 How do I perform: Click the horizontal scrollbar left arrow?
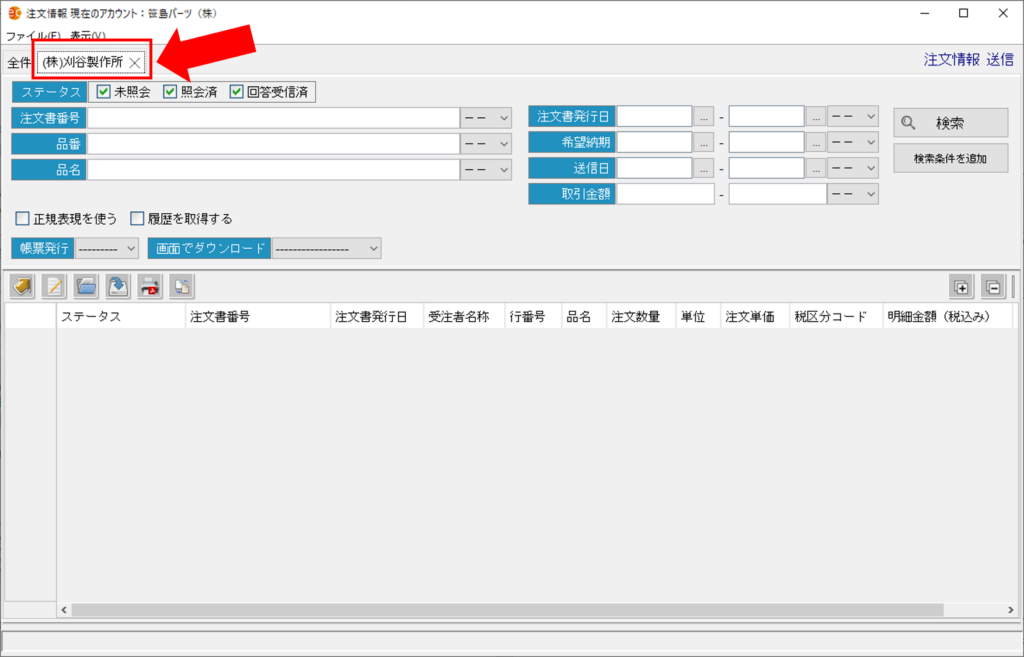tap(64, 610)
